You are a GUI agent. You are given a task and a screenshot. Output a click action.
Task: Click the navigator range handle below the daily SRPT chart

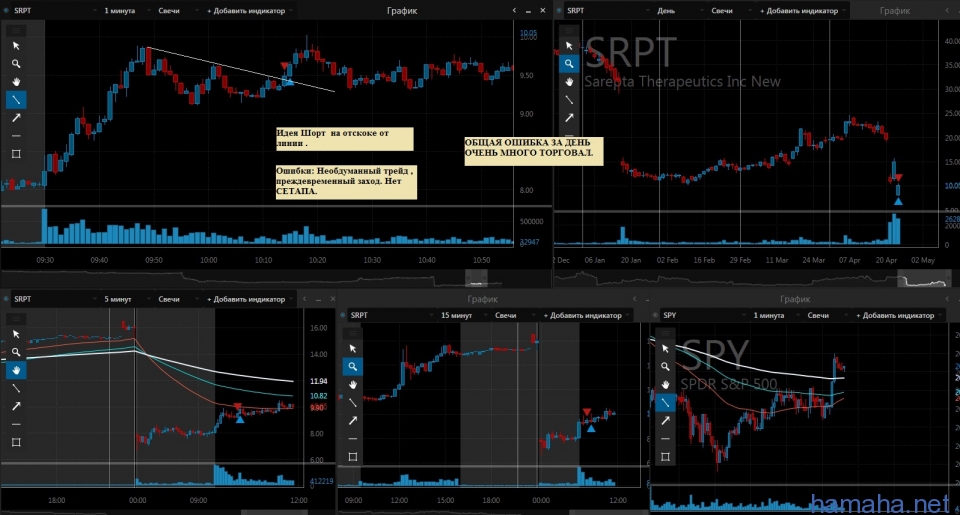(925, 279)
